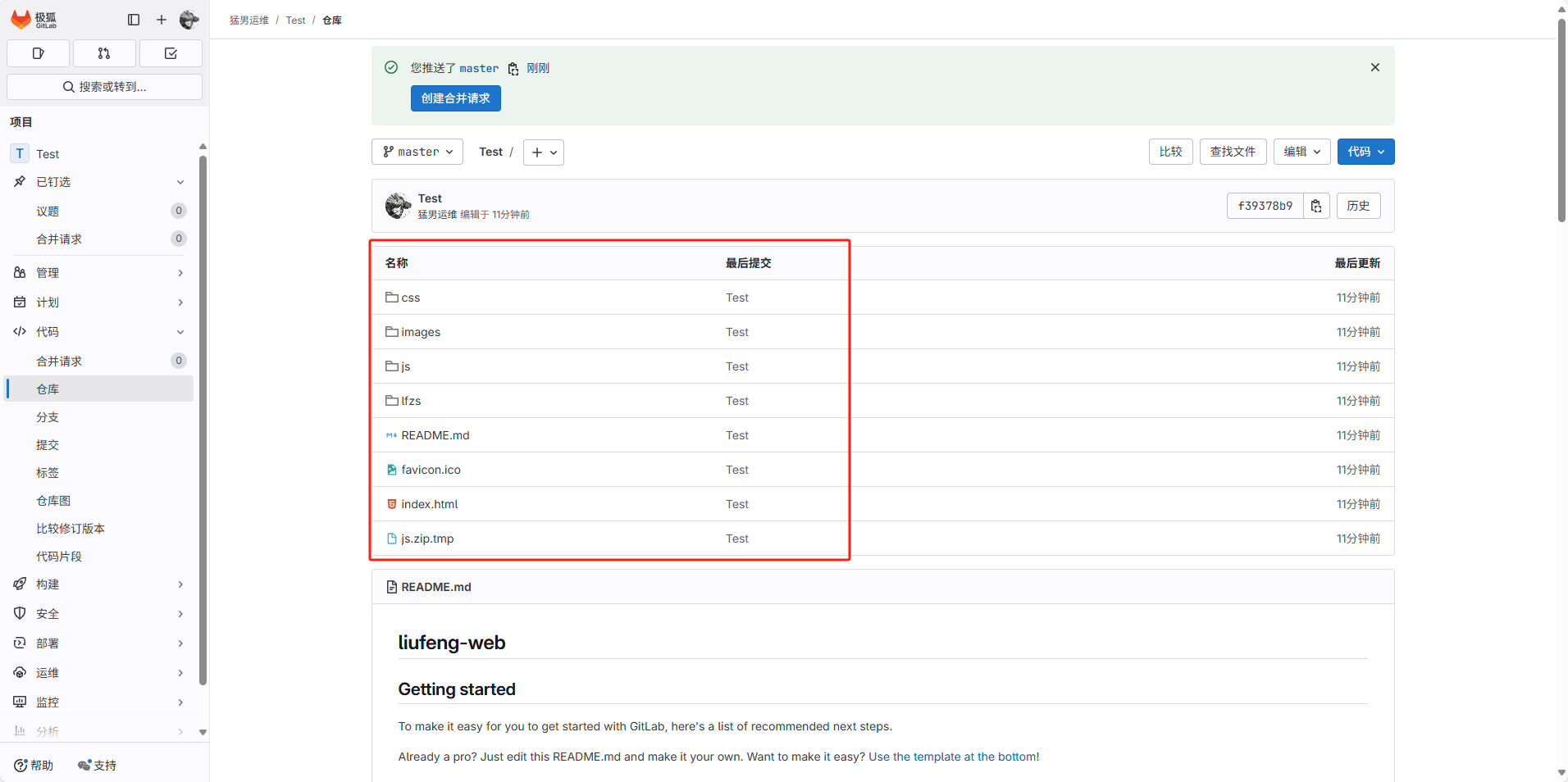This screenshot has height=782, width=1568.
Task: Expand the 构建 sidebar section
Action: pyautogui.click(x=47, y=584)
